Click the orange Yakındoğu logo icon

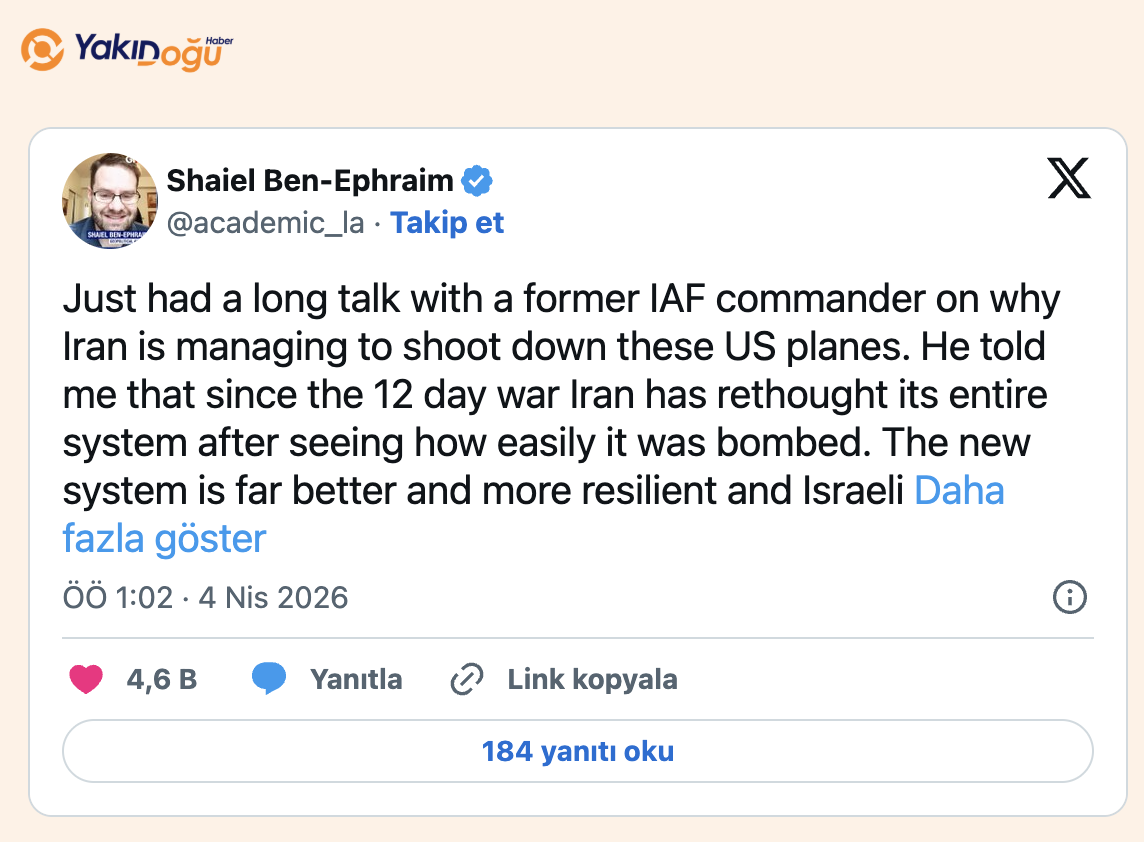pyautogui.click(x=43, y=49)
